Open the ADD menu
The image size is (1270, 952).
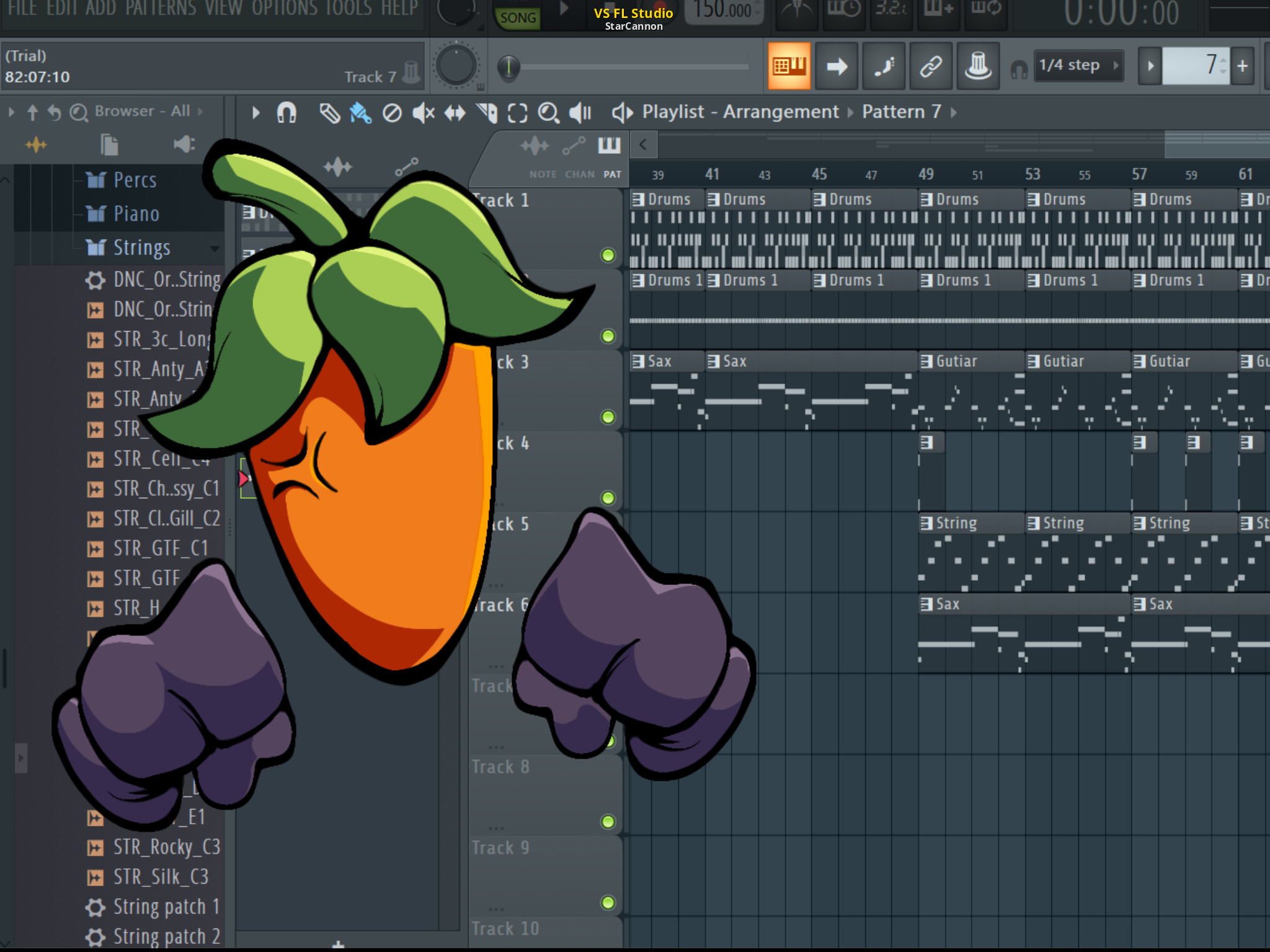[101, 9]
